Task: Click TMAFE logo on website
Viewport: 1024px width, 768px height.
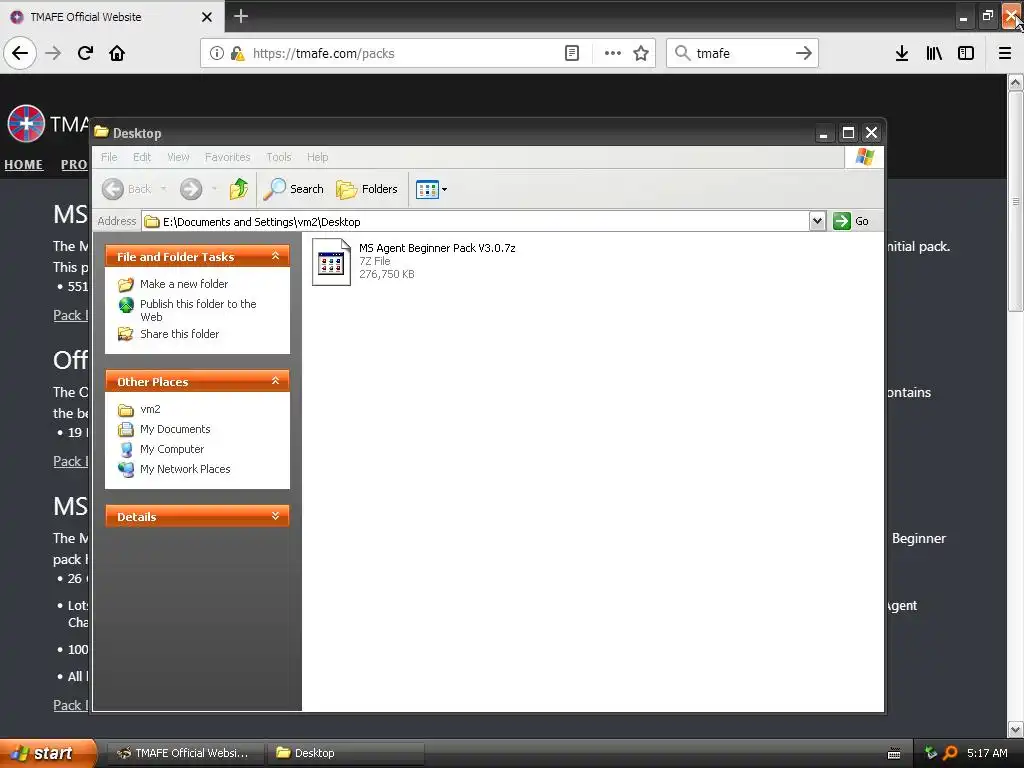Action: tap(26, 123)
